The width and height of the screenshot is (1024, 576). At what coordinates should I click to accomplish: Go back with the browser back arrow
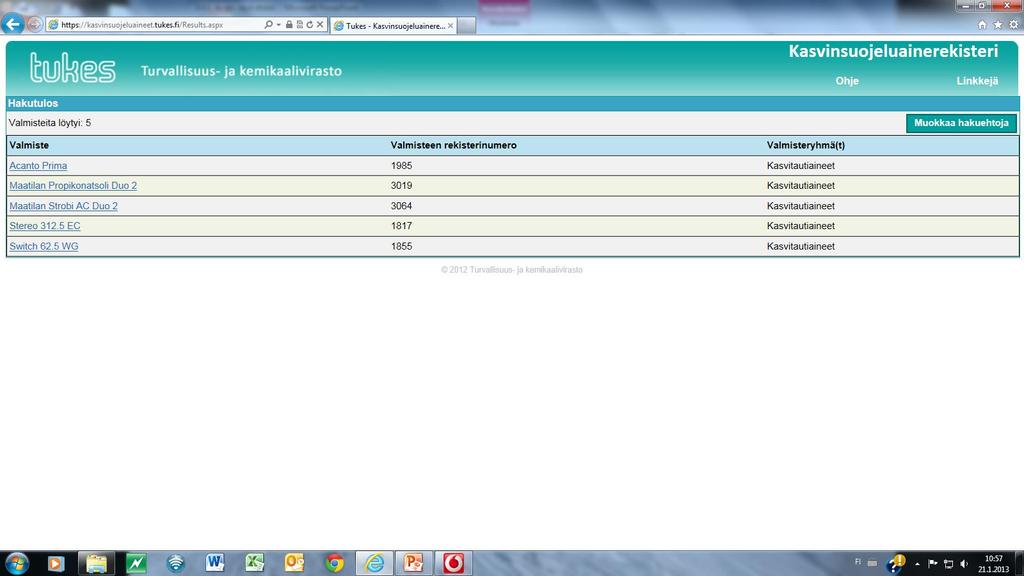[12, 24]
